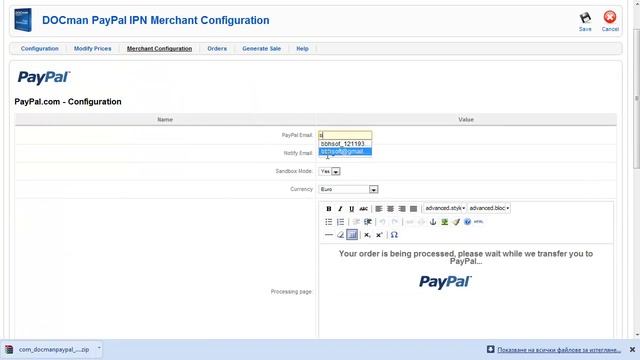The image size is (640, 360).
Task: Toggle the highlighted visual aid icon
Action: pyautogui.click(x=352, y=235)
